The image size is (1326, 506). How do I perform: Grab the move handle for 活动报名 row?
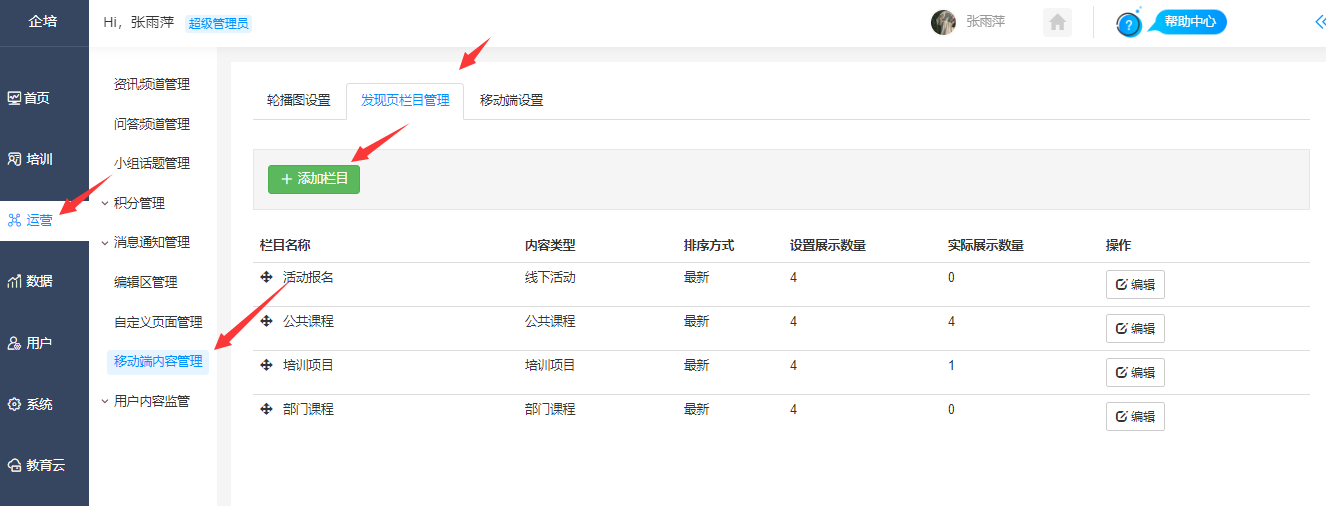click(266, 277)
